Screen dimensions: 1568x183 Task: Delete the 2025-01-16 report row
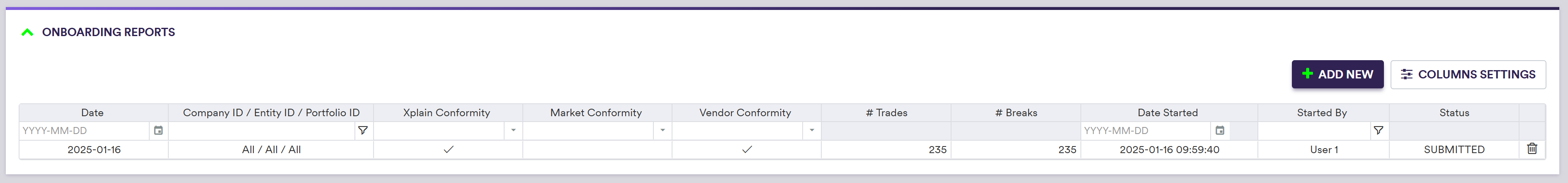pos(1532,149)
